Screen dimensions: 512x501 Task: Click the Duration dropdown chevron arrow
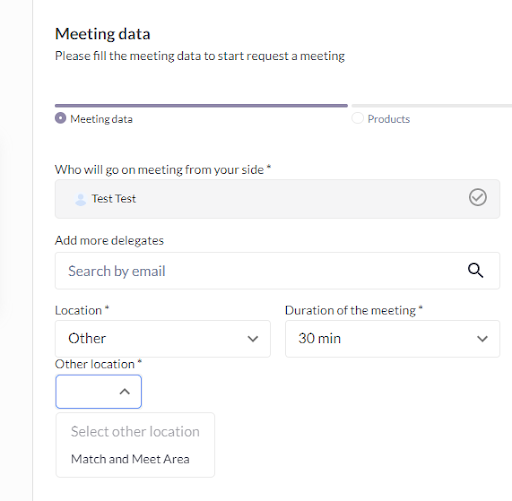(x=482, y=339)
